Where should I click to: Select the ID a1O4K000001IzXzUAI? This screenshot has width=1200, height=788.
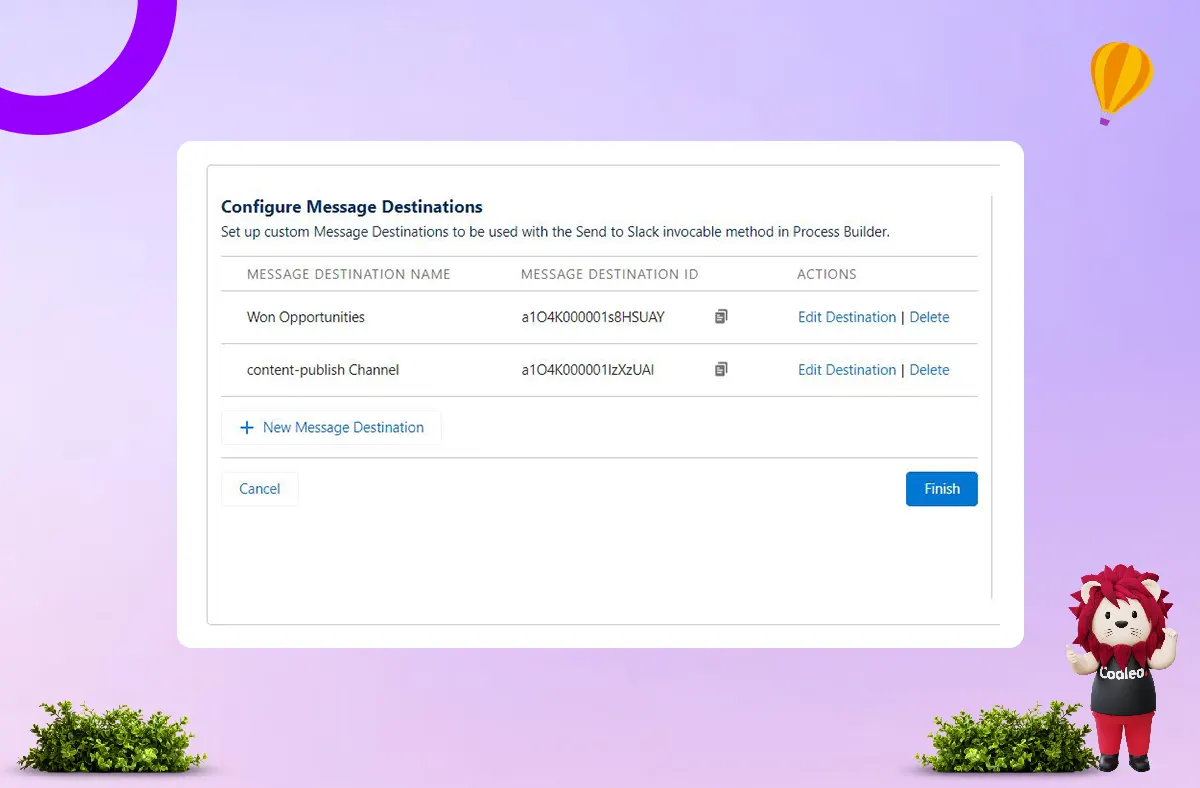(588, 370)
